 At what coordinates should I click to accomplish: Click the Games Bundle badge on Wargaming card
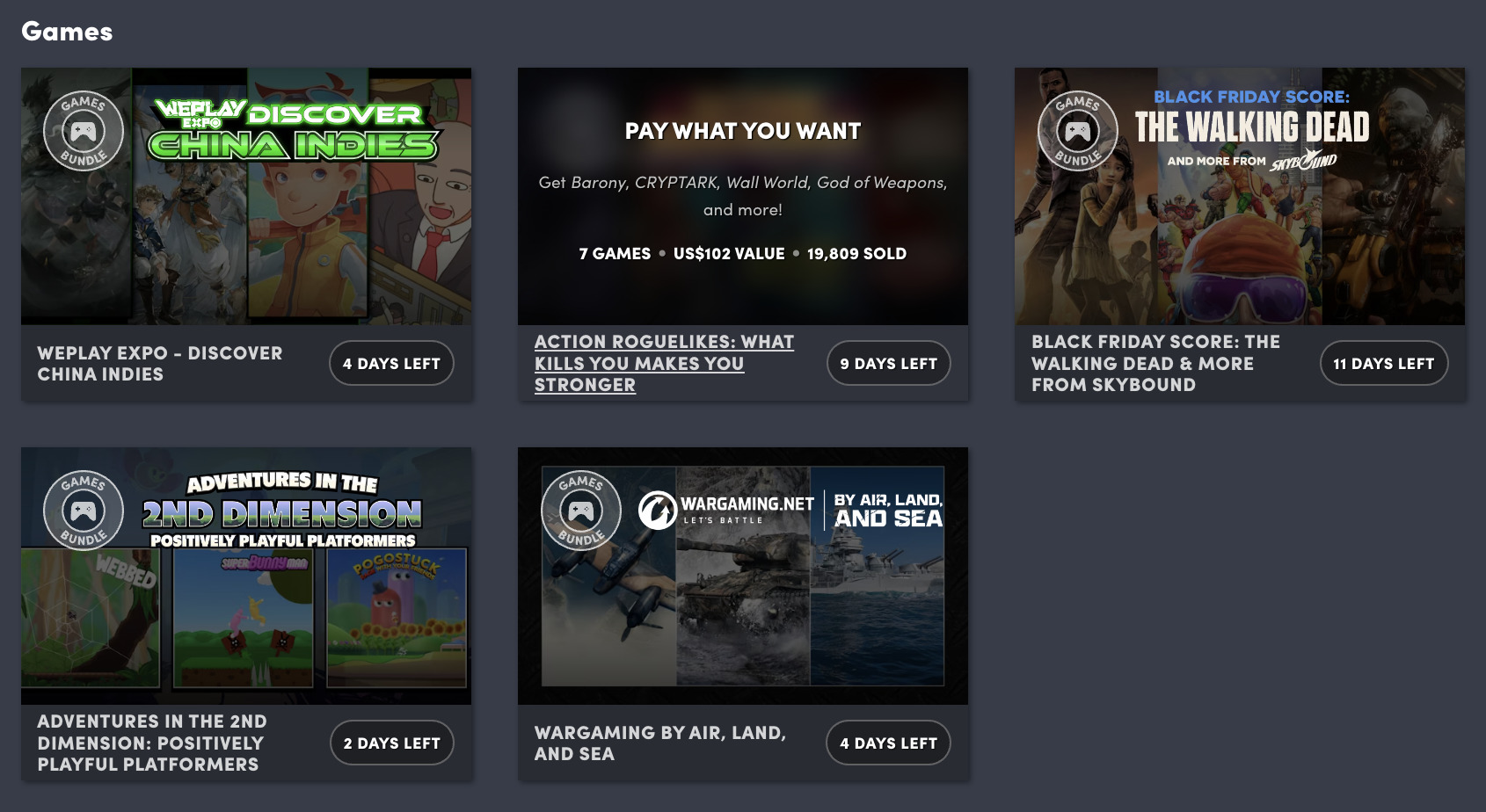[x=580, y=511]
